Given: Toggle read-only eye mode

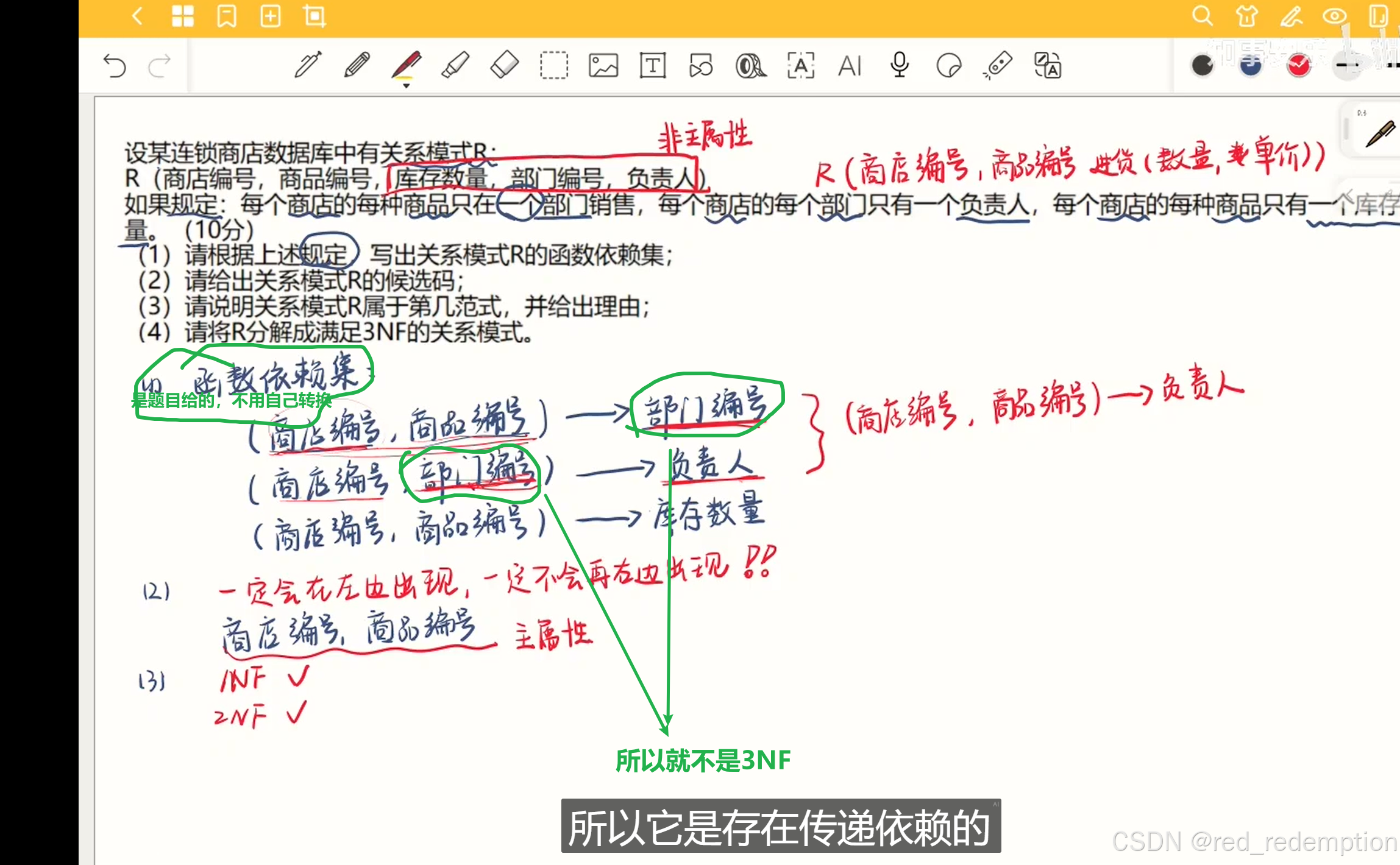Looking at the screenshot, I should point(1334,16).
